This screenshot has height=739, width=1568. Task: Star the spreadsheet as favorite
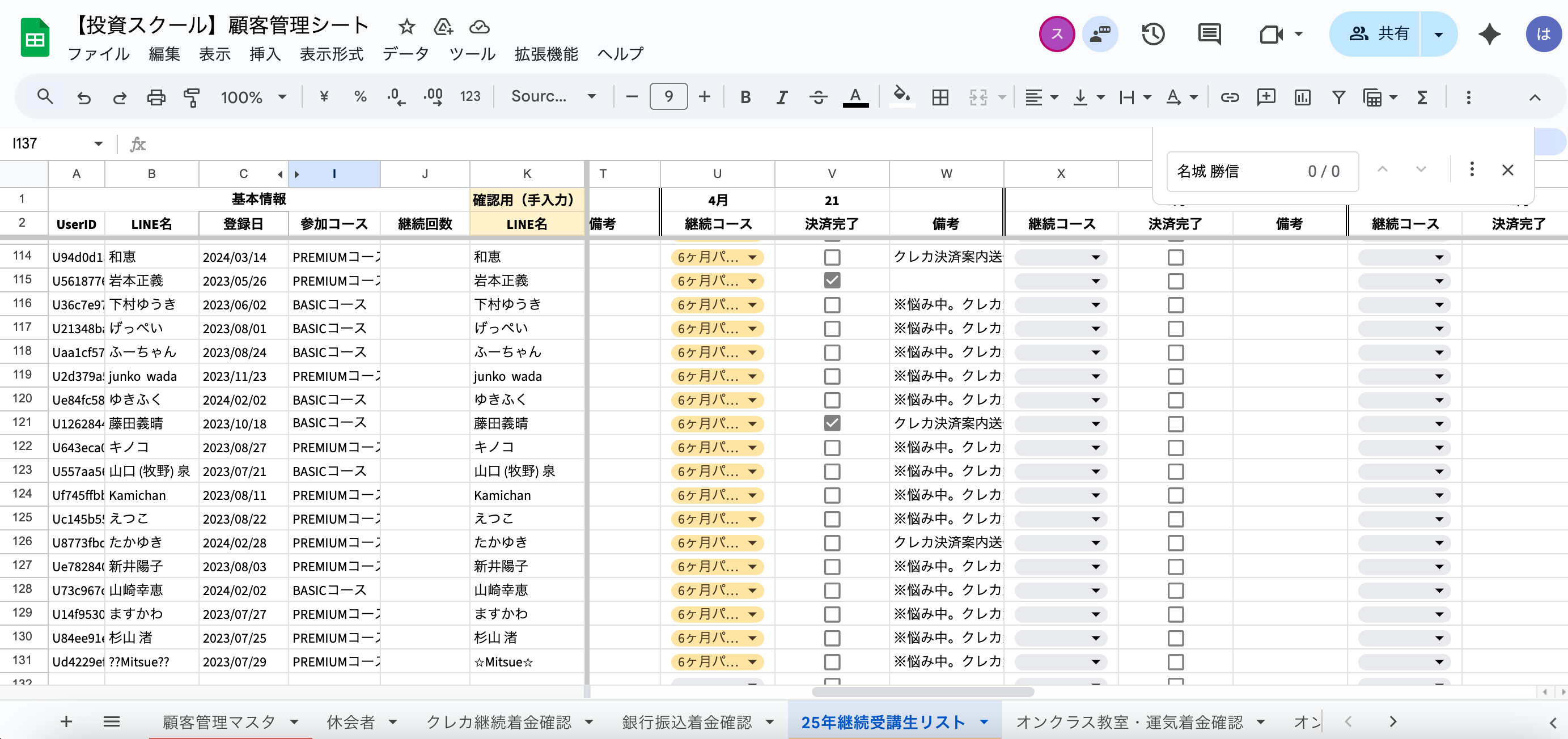[406, 27]
